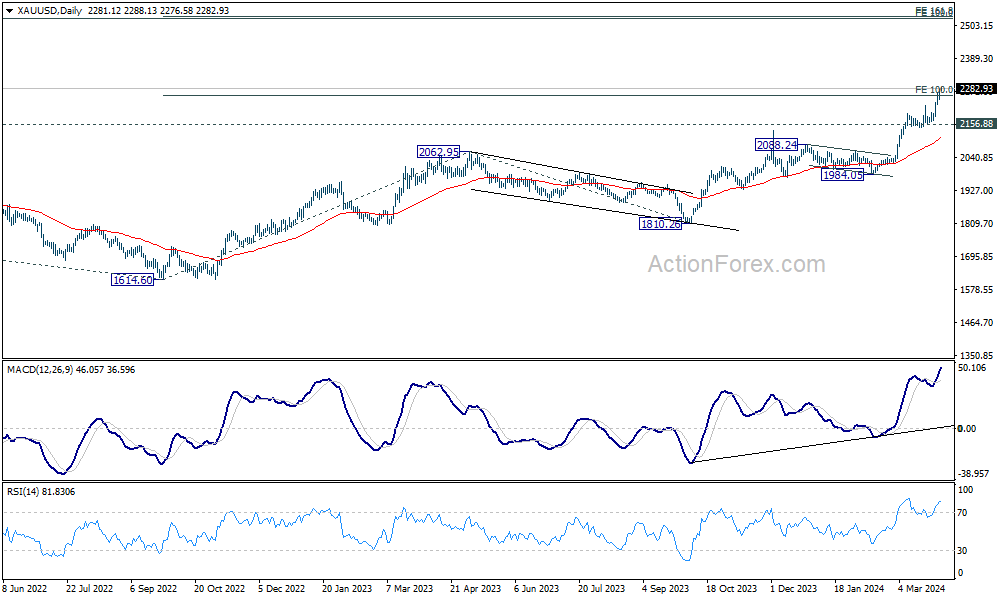Viewport: 1000px width, 600px height.
Task: Click the FE 161.8 label at top
Action: click(934, 11)
